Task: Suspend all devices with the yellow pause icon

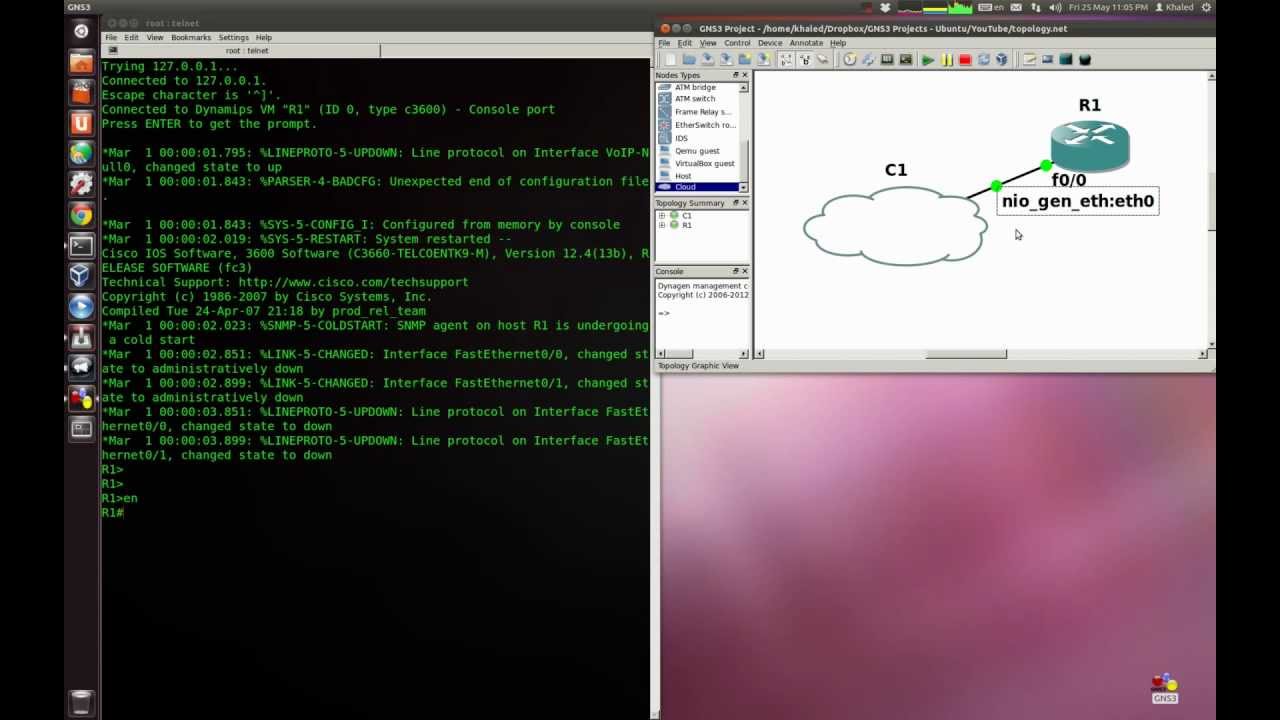Action: pyautogui.click(x=947, y=60)
